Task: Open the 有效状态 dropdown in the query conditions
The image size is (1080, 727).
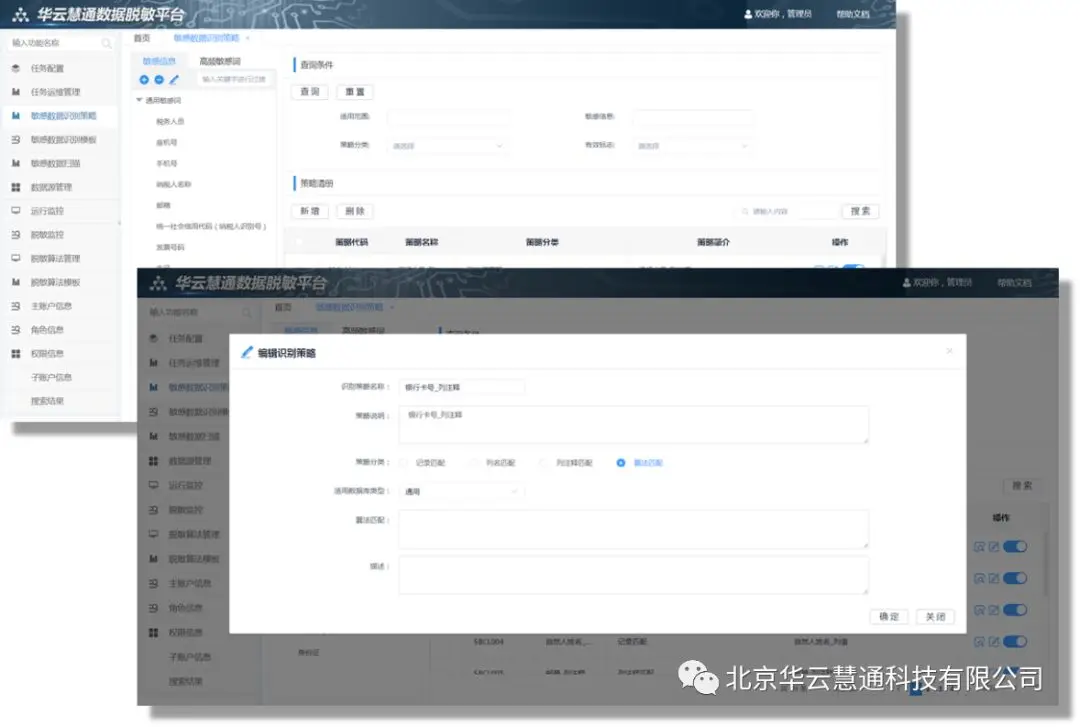Action: 692,146
